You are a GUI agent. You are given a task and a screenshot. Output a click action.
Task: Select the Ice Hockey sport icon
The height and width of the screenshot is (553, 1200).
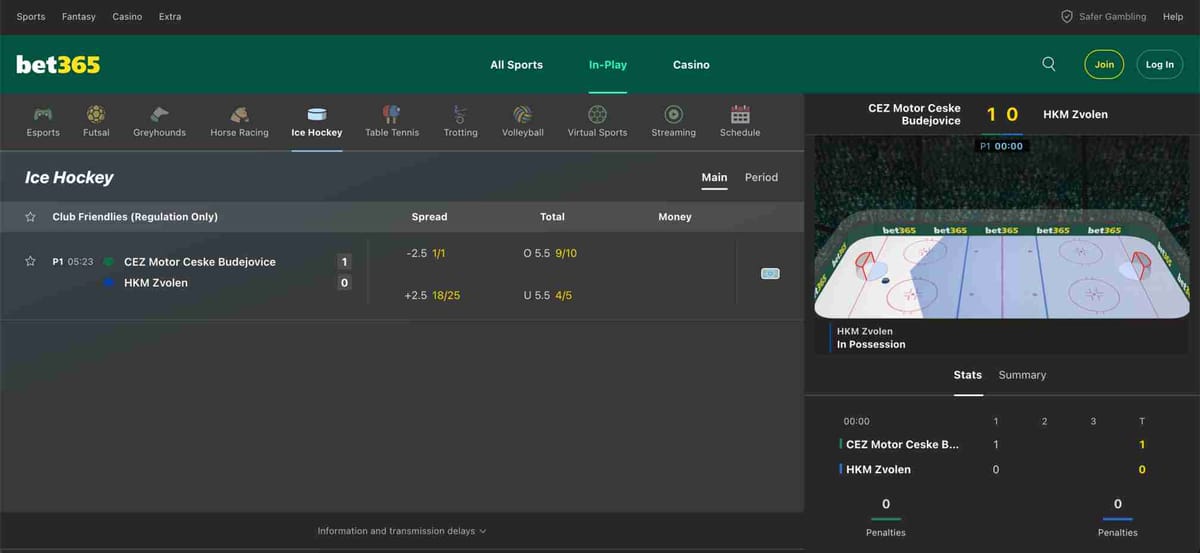[x=317, y=114]
